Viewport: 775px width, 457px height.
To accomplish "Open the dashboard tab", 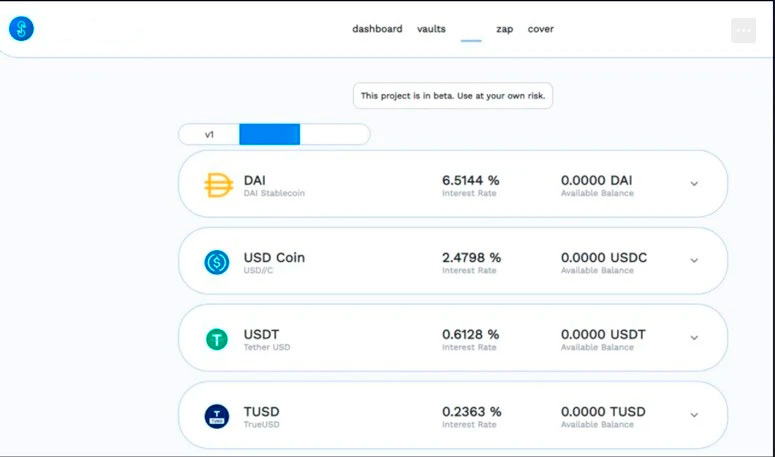I will (377, 29).
